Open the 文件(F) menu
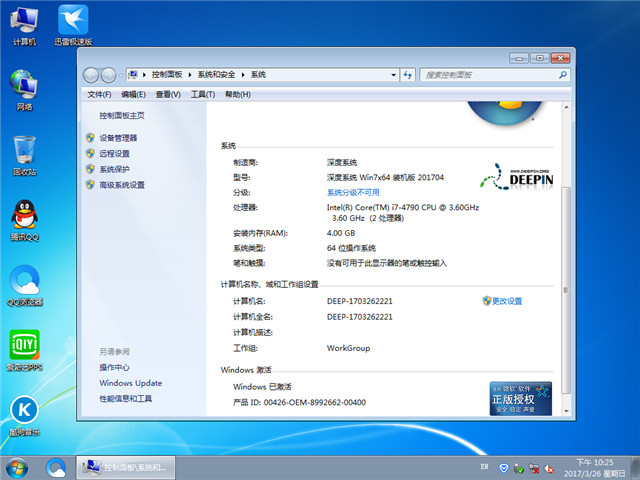This screenshot has height=480, width=640. [99, 94]
